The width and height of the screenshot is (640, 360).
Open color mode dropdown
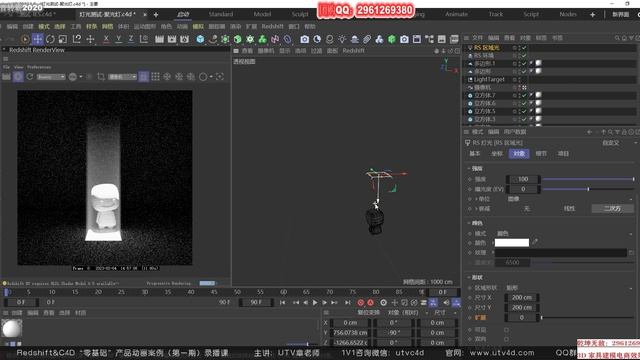[x=565, y=233]
